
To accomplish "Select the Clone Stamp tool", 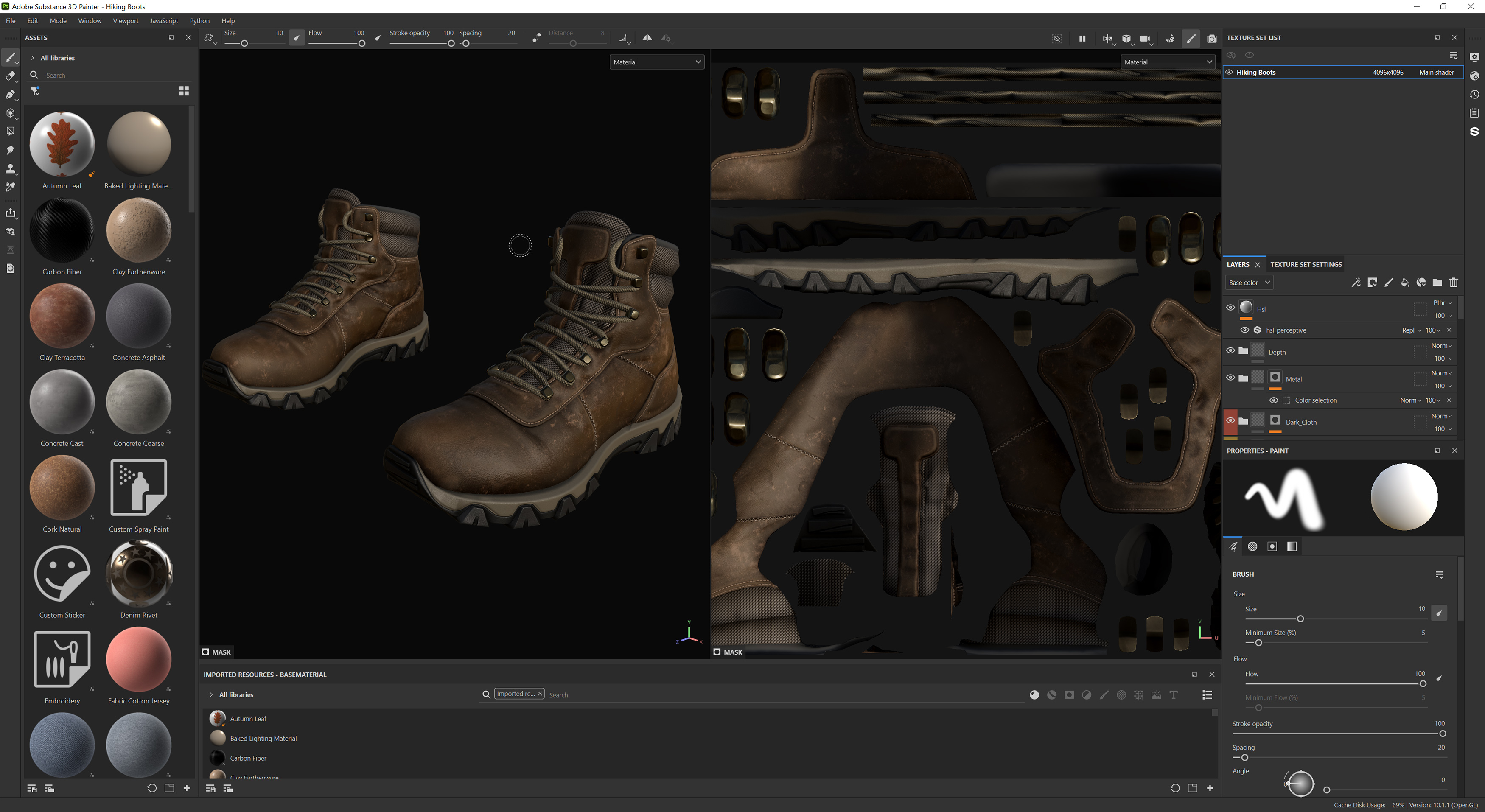I will click(10, 168).
